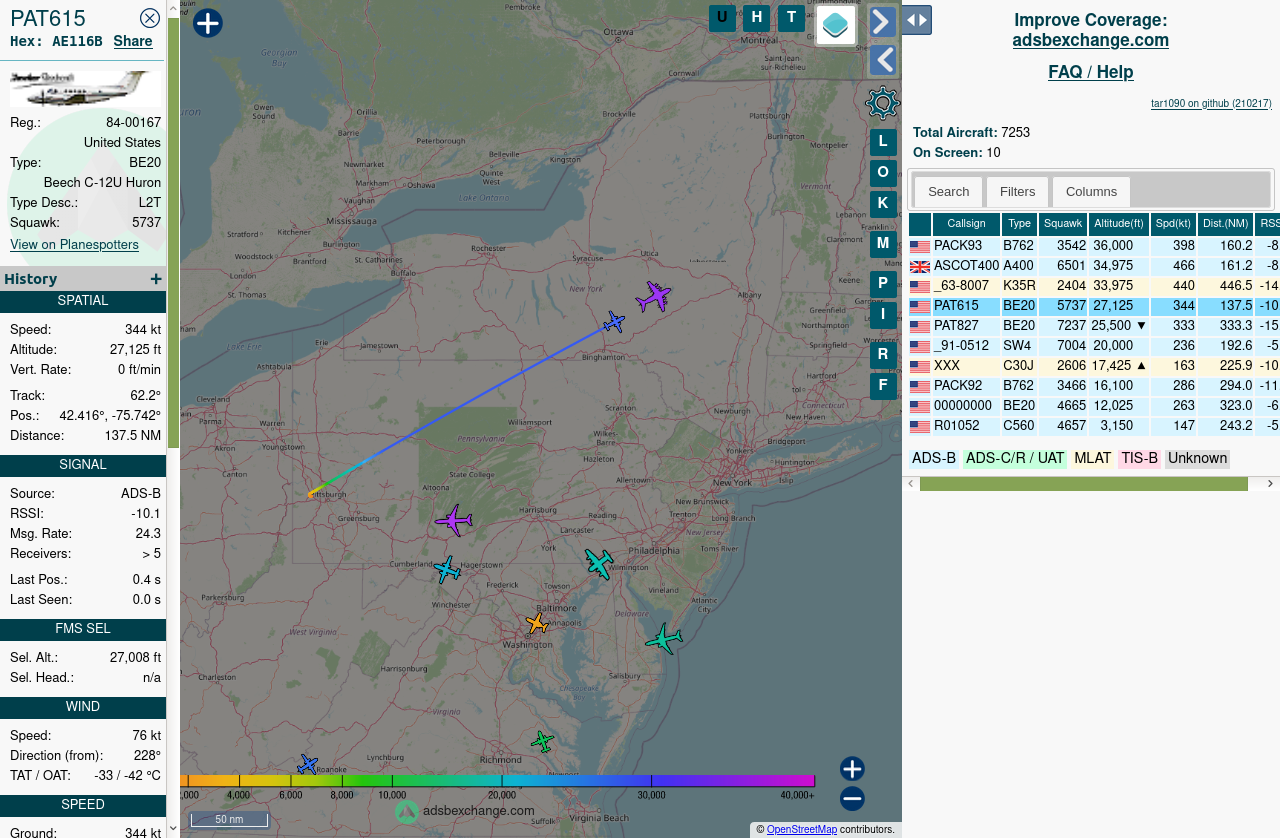Toggle the K map option button
This screenshot has height=838, width=1280.
(883, 204)
